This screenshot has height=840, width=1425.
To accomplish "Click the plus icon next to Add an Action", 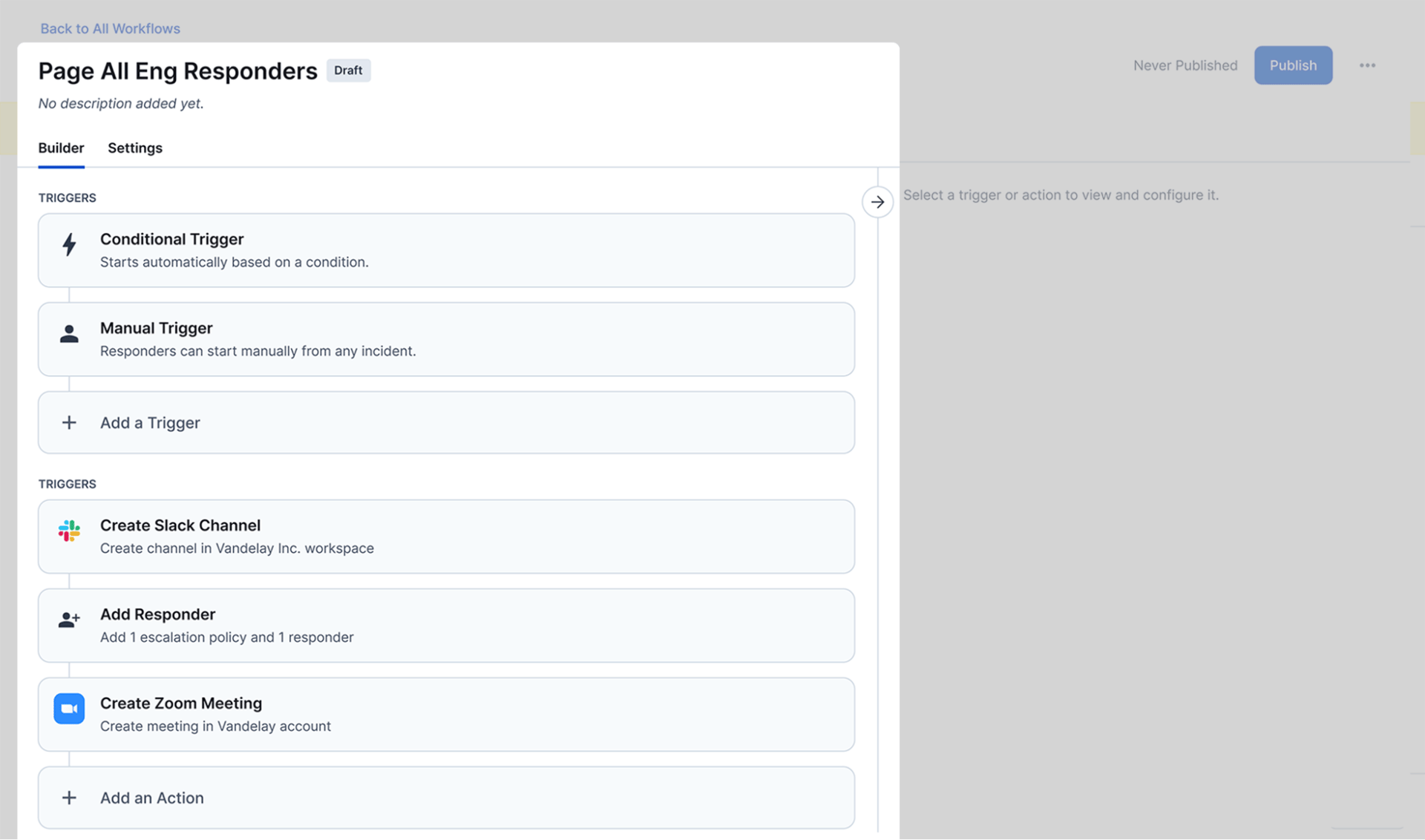I will tap(69, 798).
